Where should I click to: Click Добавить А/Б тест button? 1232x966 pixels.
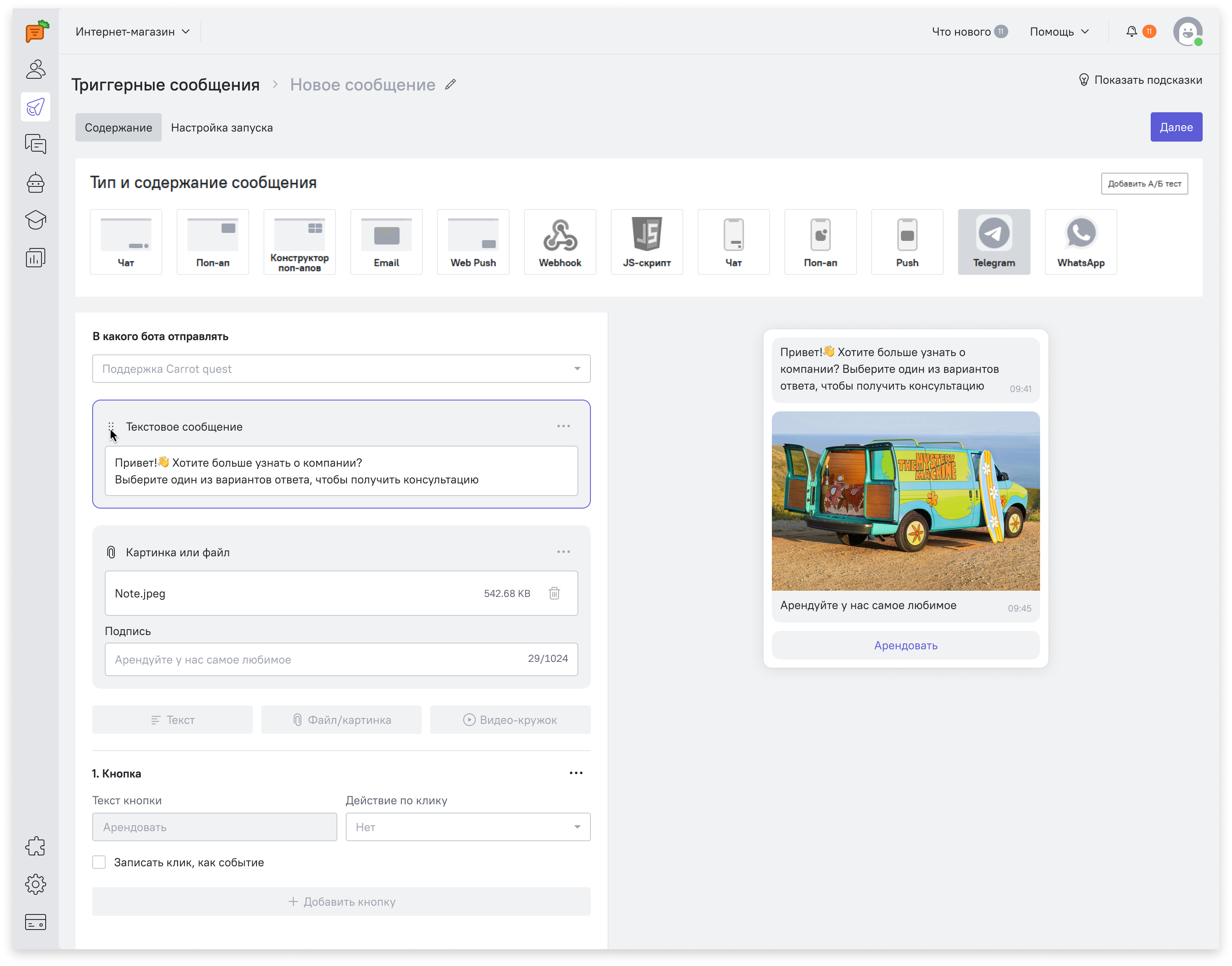(x=1144, y=184)
